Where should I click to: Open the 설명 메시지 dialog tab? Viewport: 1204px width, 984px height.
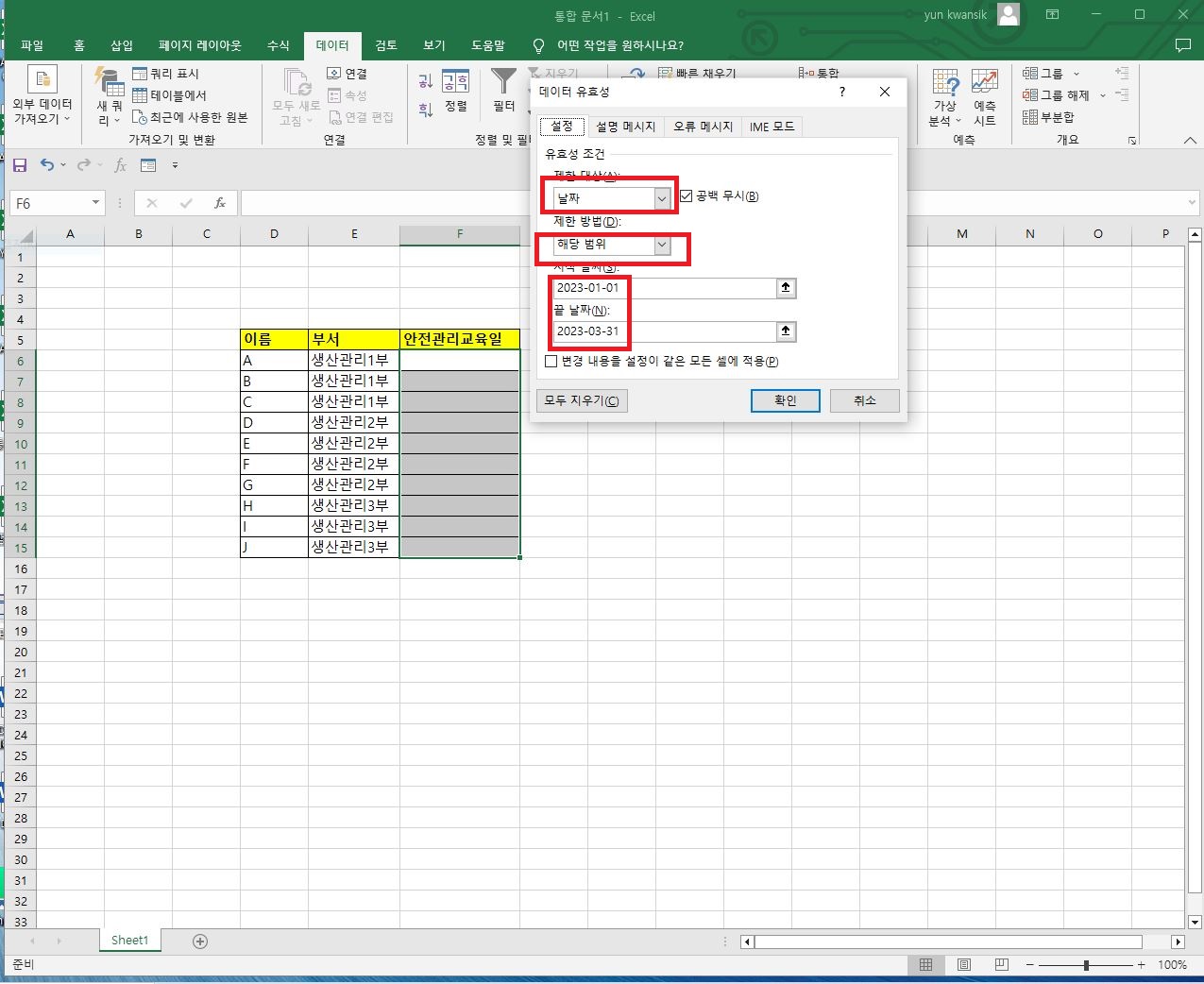tap(625, 127)
